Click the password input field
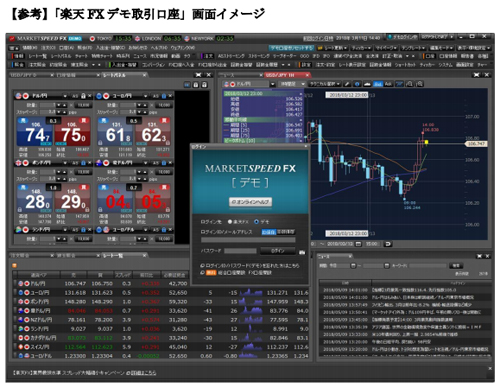This screenshot has height=388, width=500. [240, 251]
